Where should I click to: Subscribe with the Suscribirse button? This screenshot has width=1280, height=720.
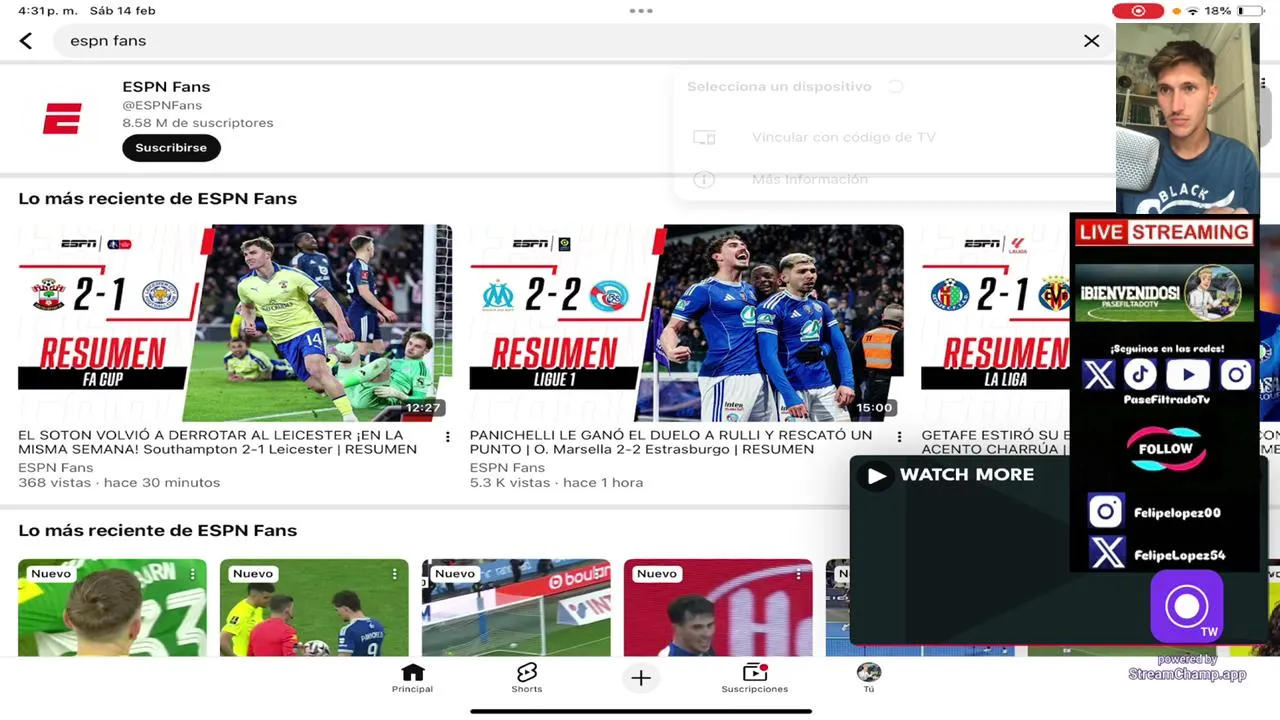171,147
